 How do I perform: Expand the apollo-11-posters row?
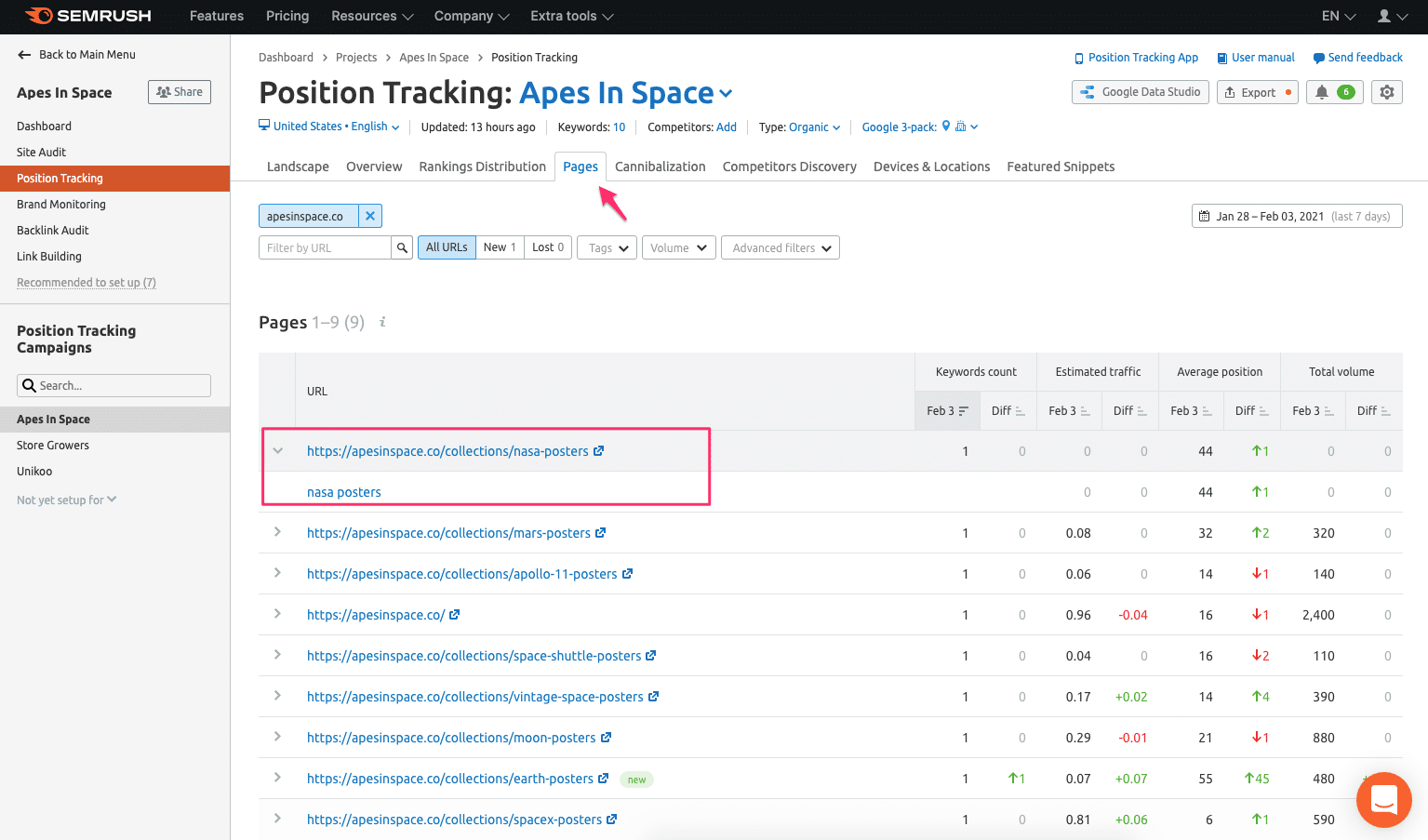tap(277, 573)
